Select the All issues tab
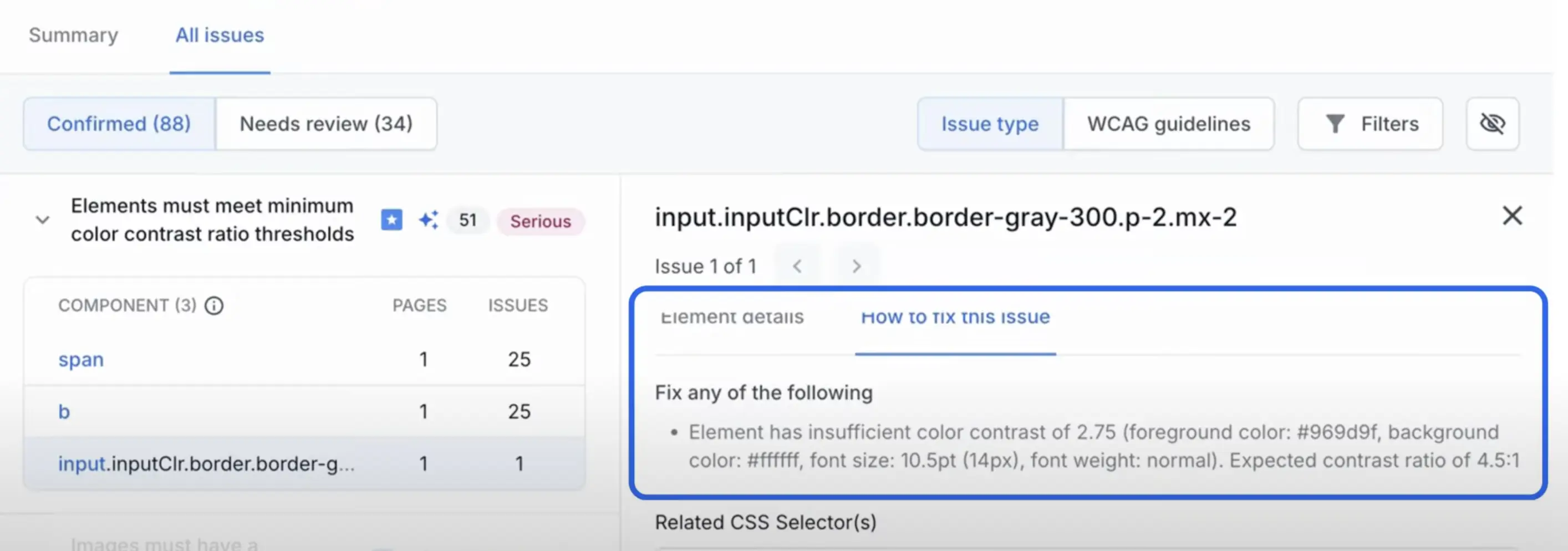This screenshot has height=551, width=1568. [x=220, y=35]
